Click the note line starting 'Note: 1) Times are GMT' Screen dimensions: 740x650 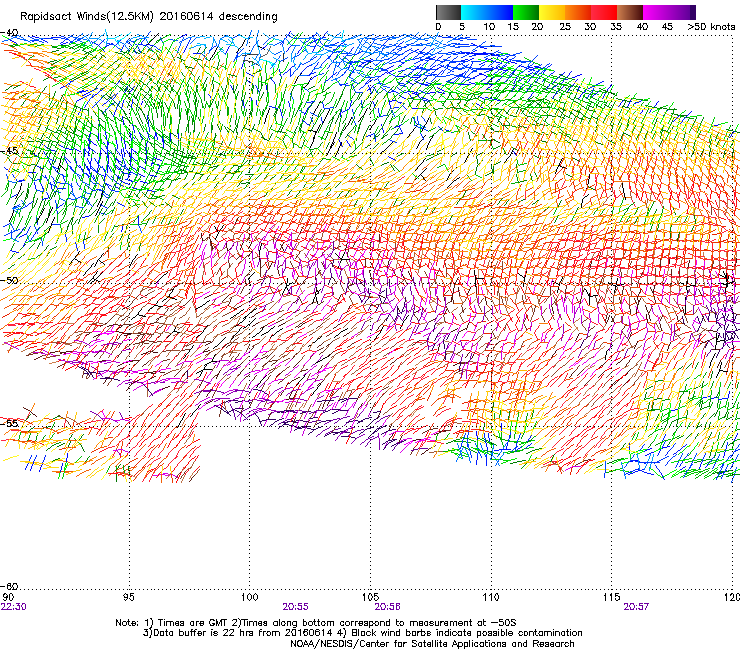(316, 623)
